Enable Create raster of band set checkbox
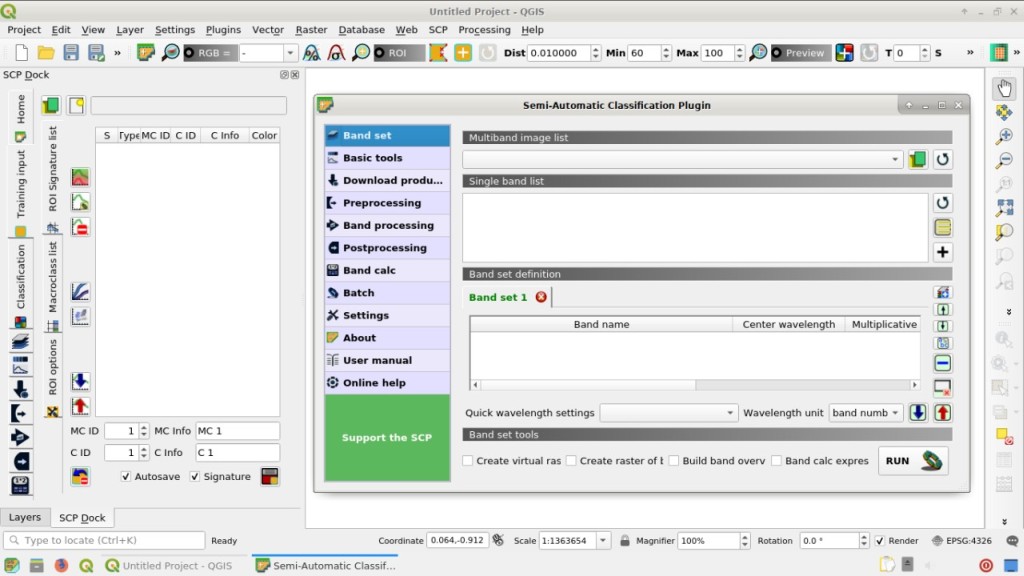This screenshot has height=576, width=1024. pos(571,460)
